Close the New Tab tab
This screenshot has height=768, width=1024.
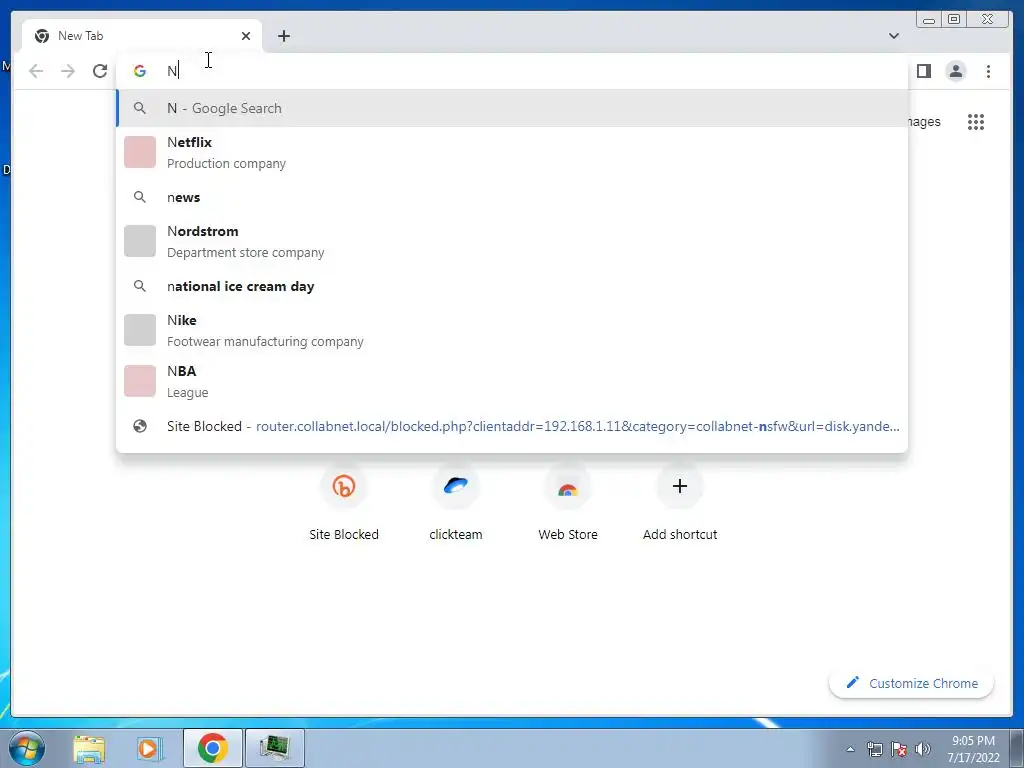click(x=246, y=36)
